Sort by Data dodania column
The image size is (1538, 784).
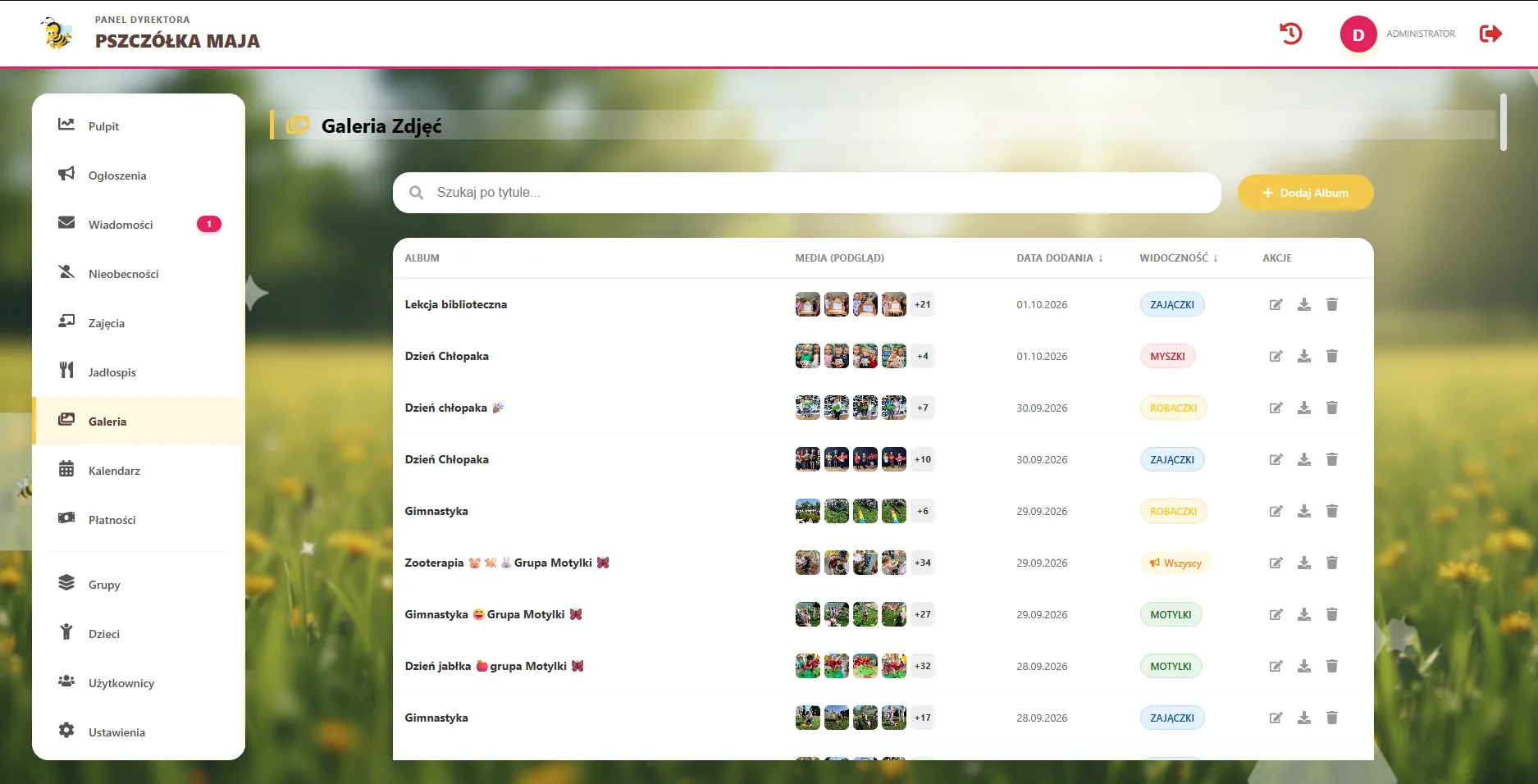1059,258
